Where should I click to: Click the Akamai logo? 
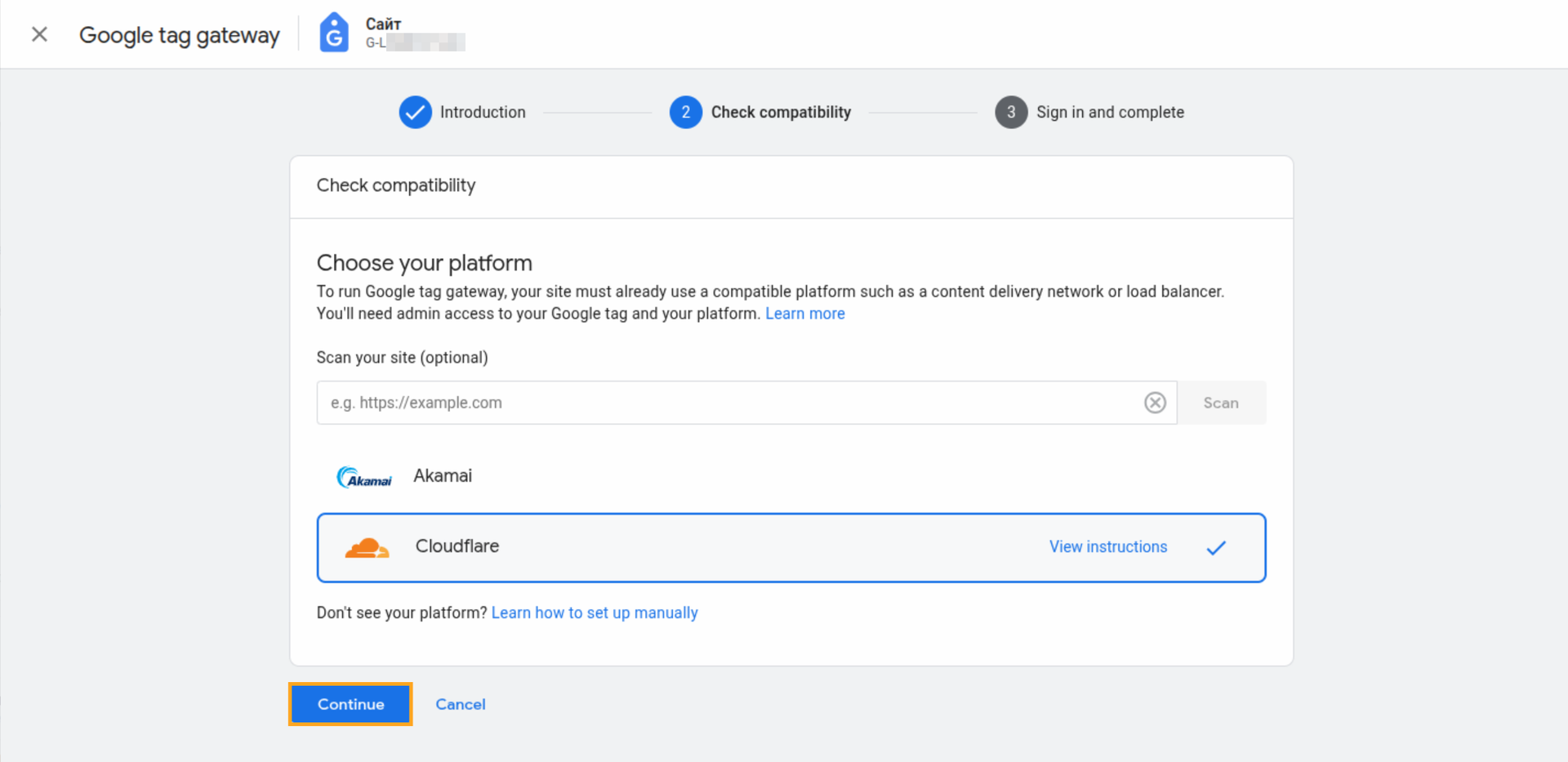click(x=364, y=477)
